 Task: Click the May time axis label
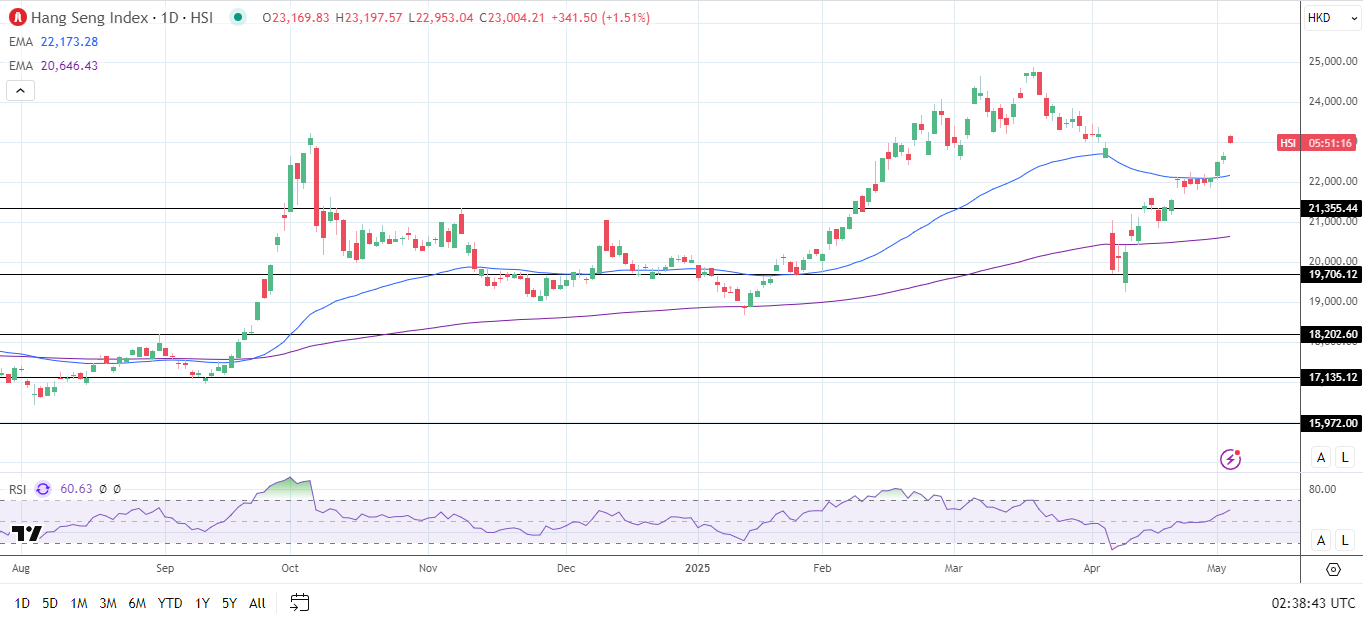pos(1218,569)
